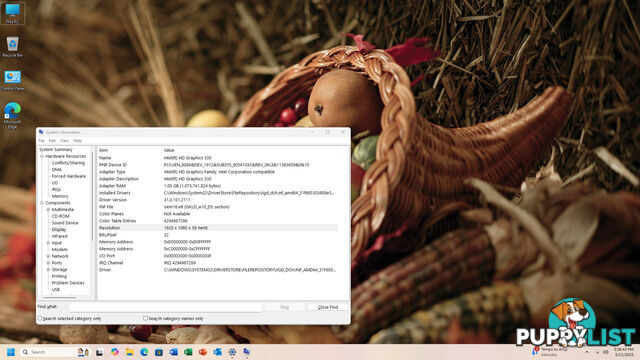This screenshot has height=360, width=640.
Task: Open the Control Panel desktop icon
Action: 12,80
